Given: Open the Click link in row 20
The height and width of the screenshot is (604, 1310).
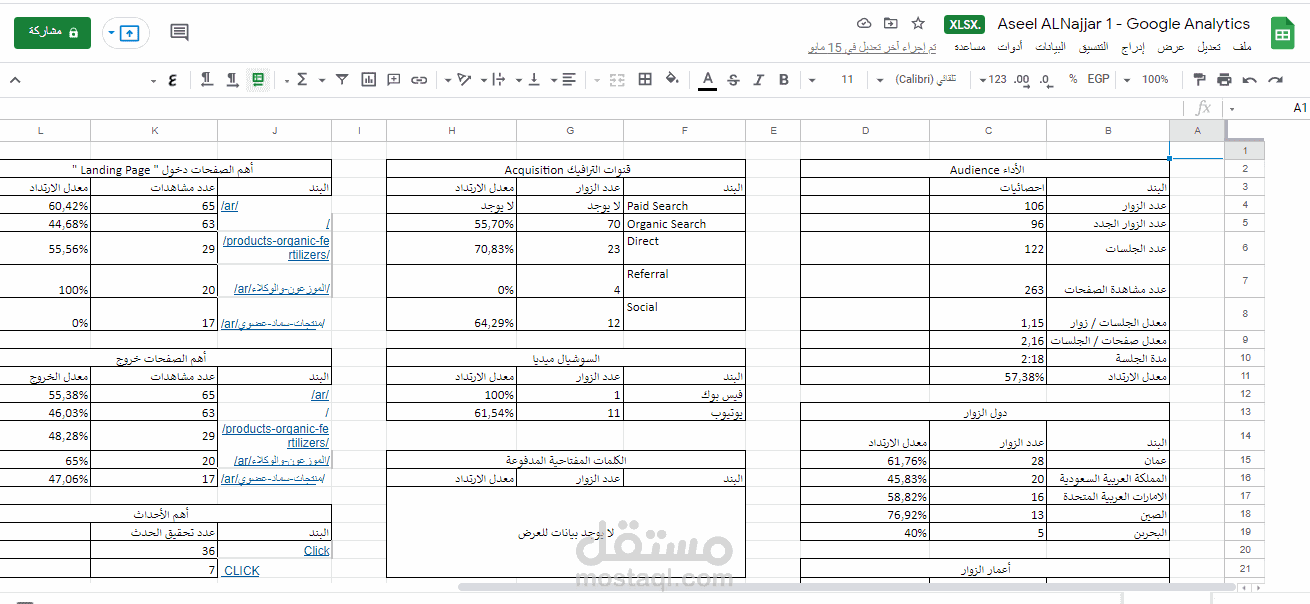Looking at the screenshot, I should pos(316,551).
